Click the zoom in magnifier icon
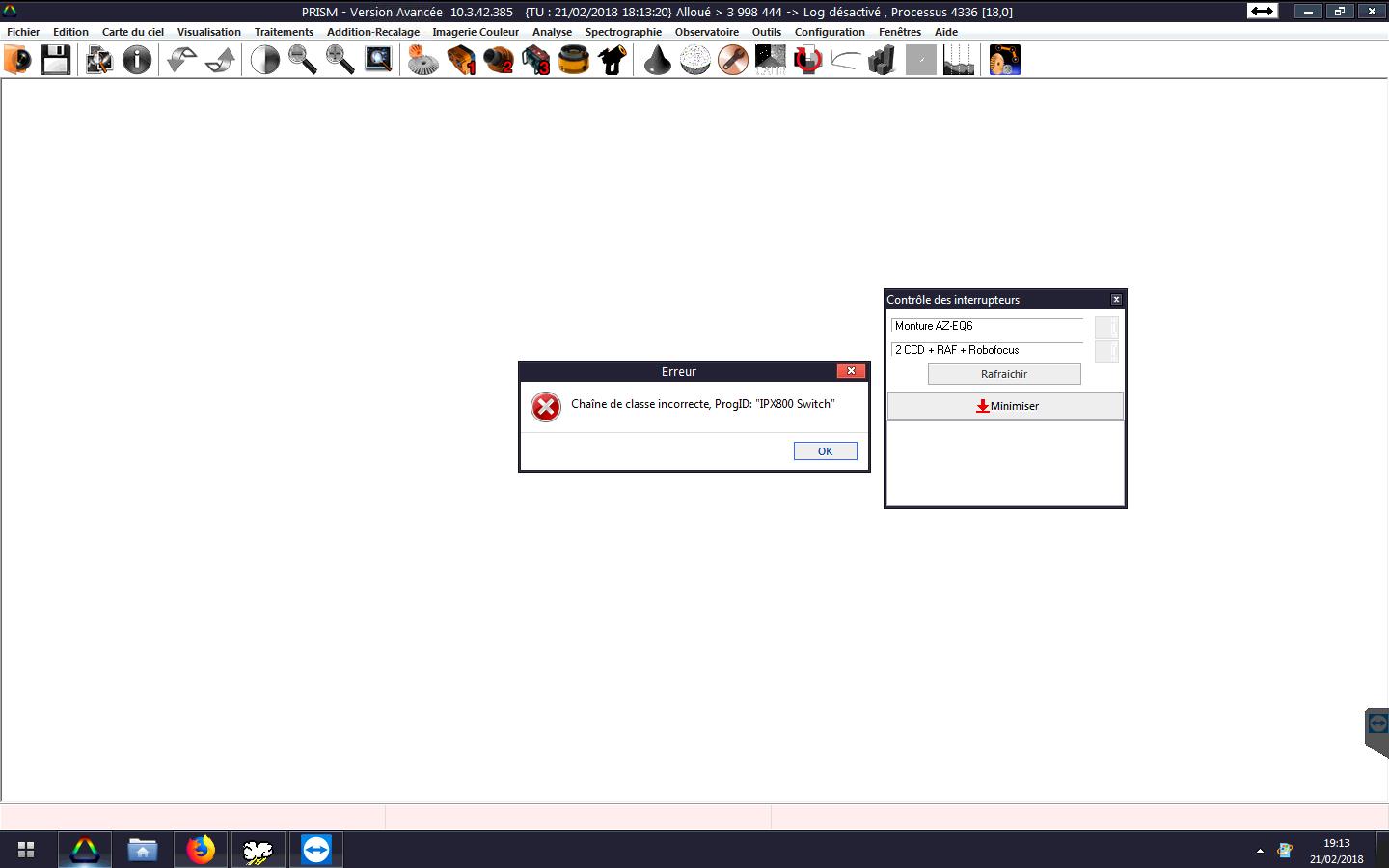Viewport: 1389px width, 868px height. pyautogui.click(x=340, y=60)
